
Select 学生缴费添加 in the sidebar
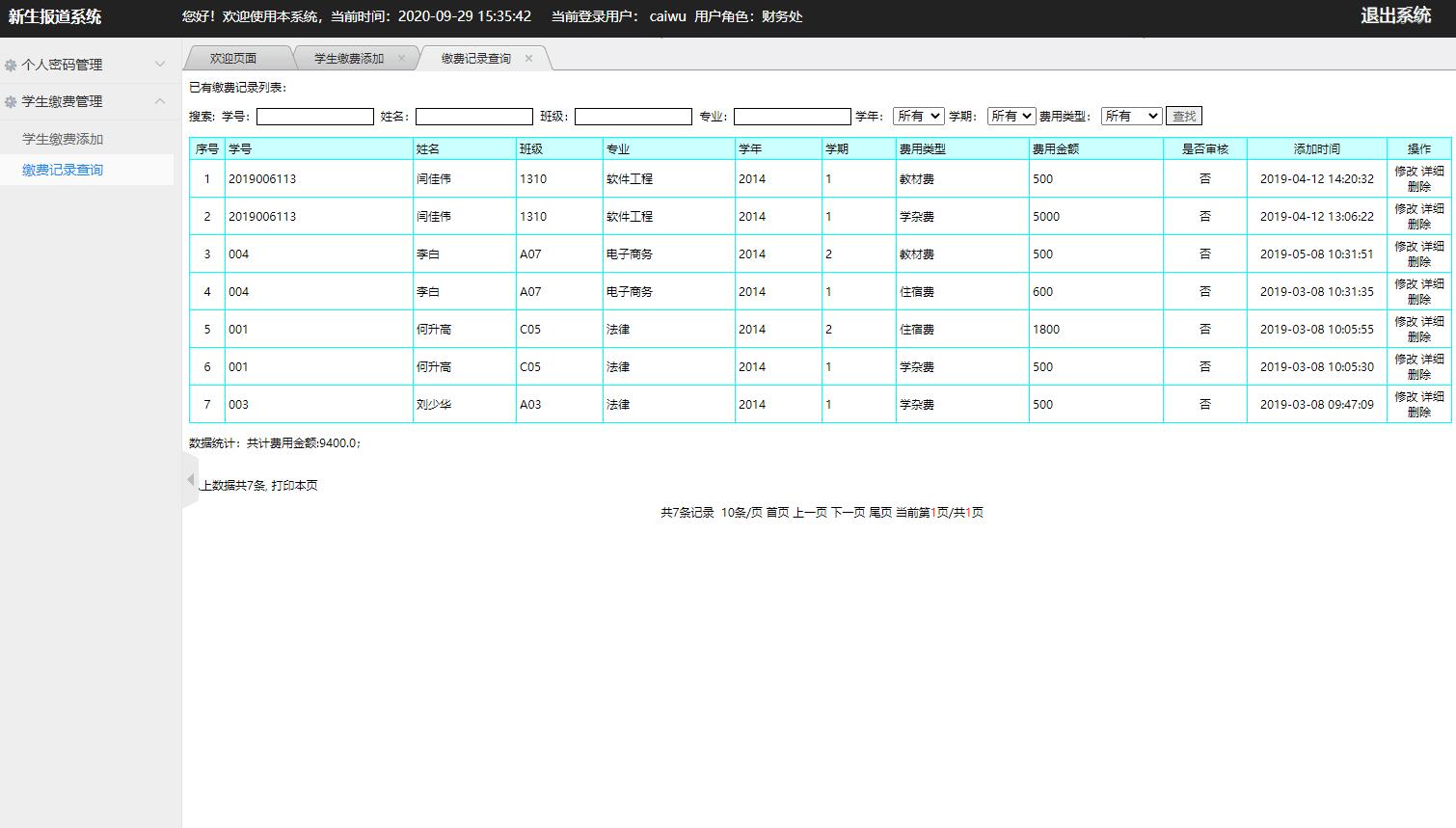coord(63,139)
